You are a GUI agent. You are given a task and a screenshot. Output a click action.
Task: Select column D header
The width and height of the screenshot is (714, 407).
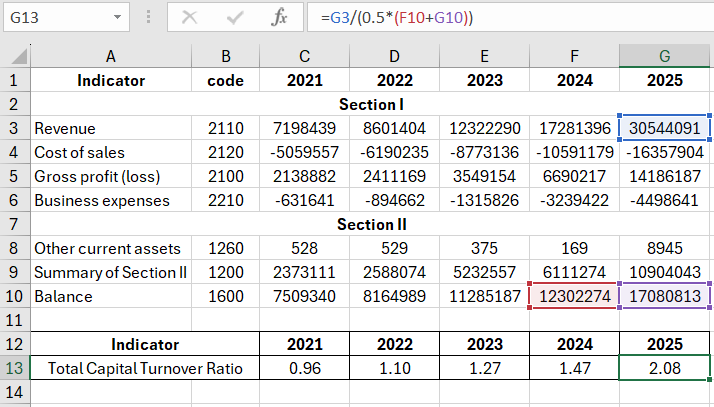(394, 56)
